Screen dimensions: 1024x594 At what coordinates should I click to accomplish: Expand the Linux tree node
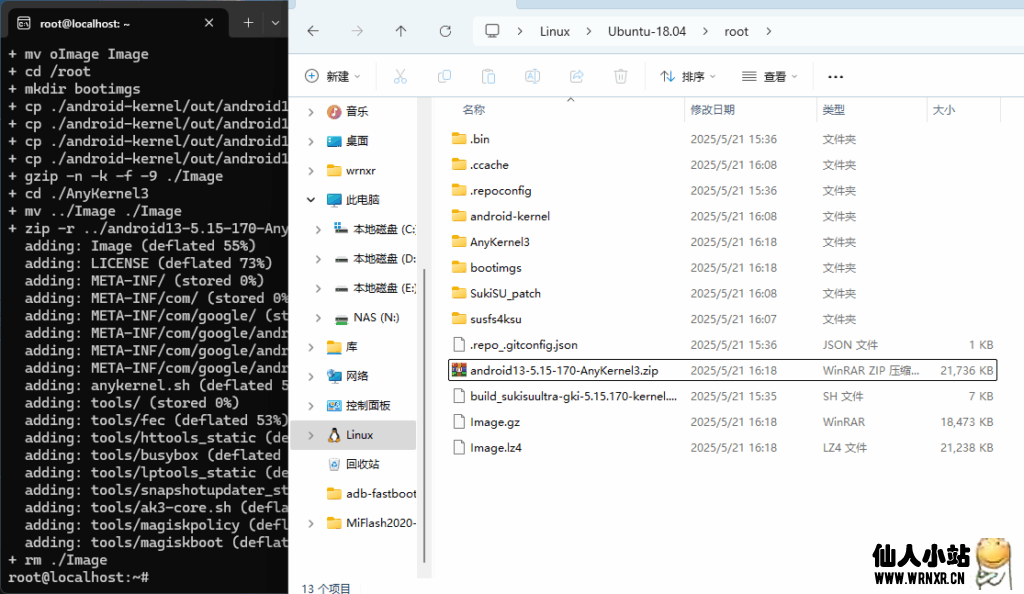(311, 435)
